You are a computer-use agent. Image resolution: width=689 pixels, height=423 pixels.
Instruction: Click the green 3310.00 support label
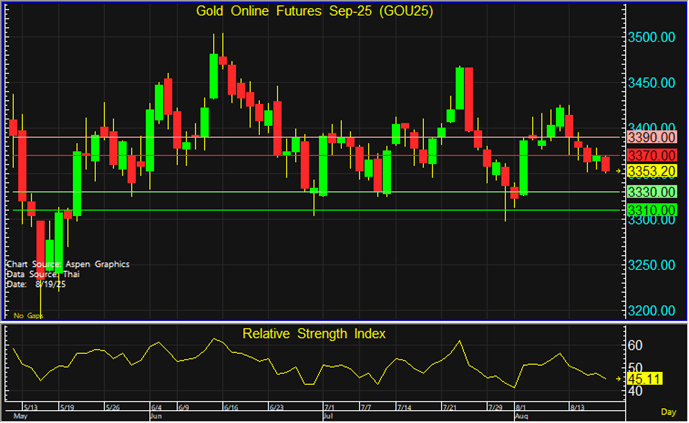tap(652, 210)
